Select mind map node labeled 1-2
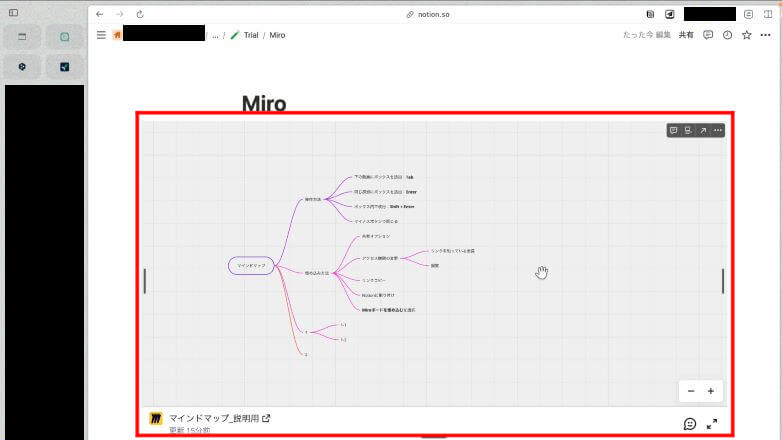Screen dimensions: 782x440 pyautogui.click(x=343, y=340)
